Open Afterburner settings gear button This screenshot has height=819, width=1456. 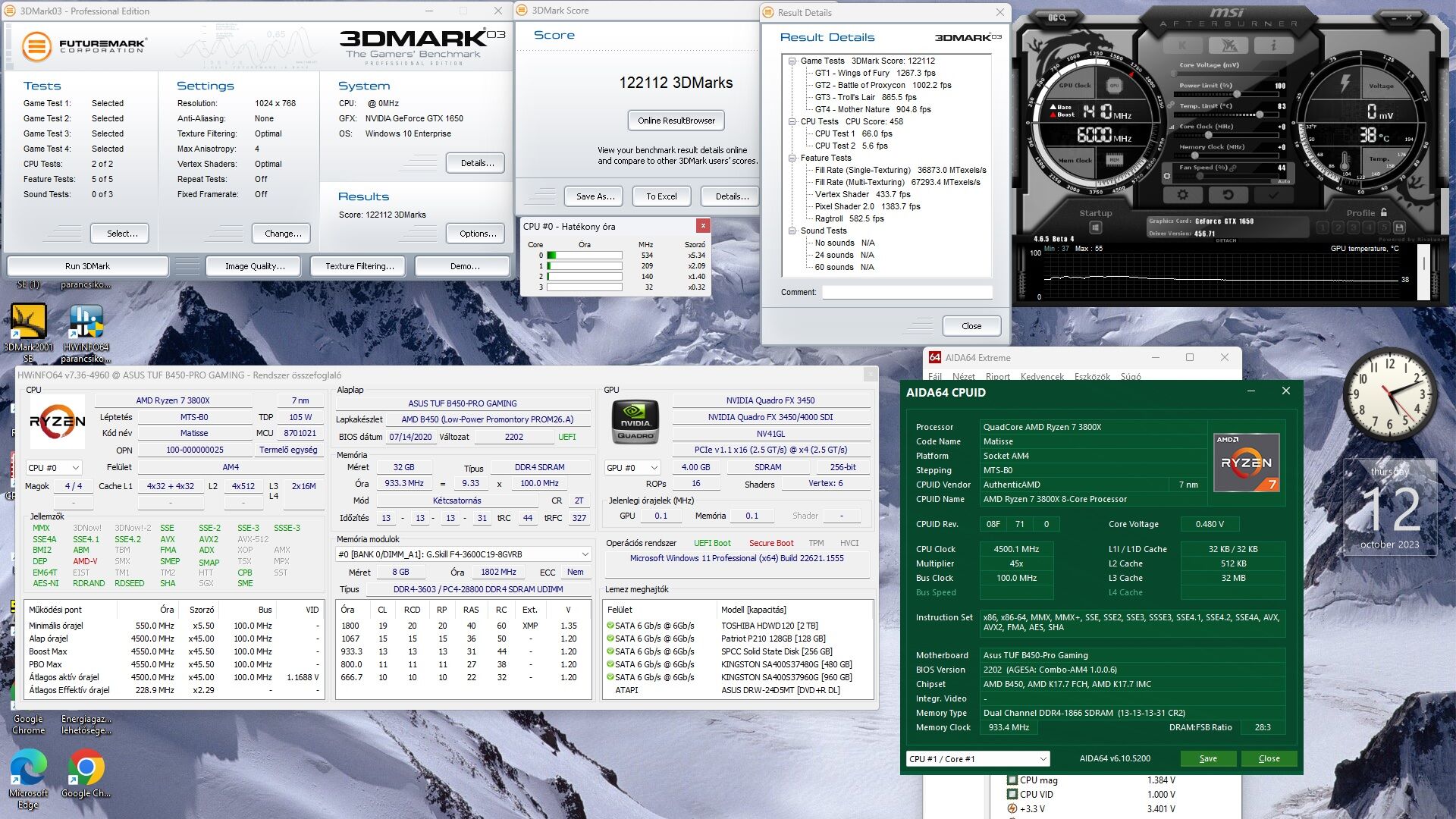1183,195
